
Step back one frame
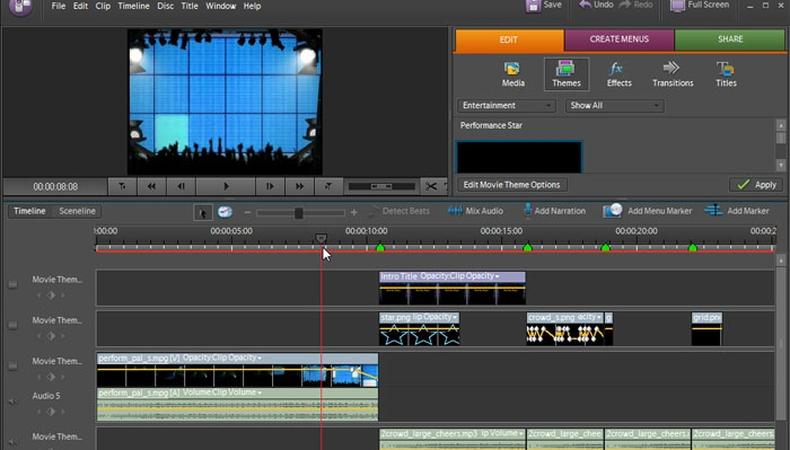click(x=181, y=186)
